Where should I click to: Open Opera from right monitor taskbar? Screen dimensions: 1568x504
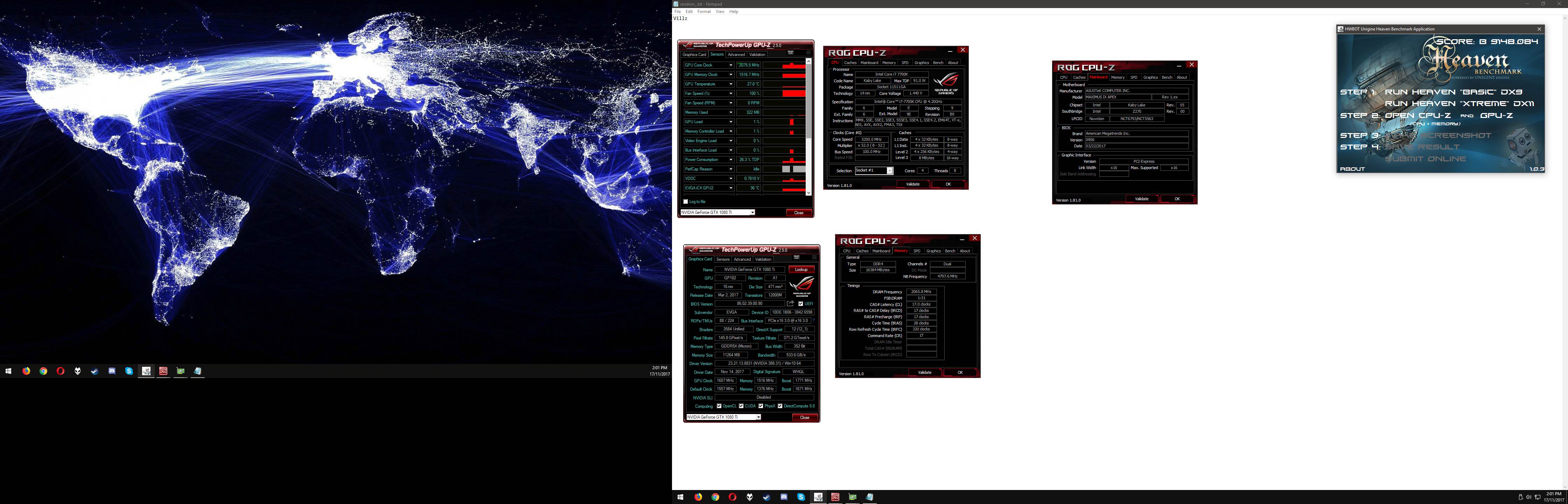coord(732,497)
